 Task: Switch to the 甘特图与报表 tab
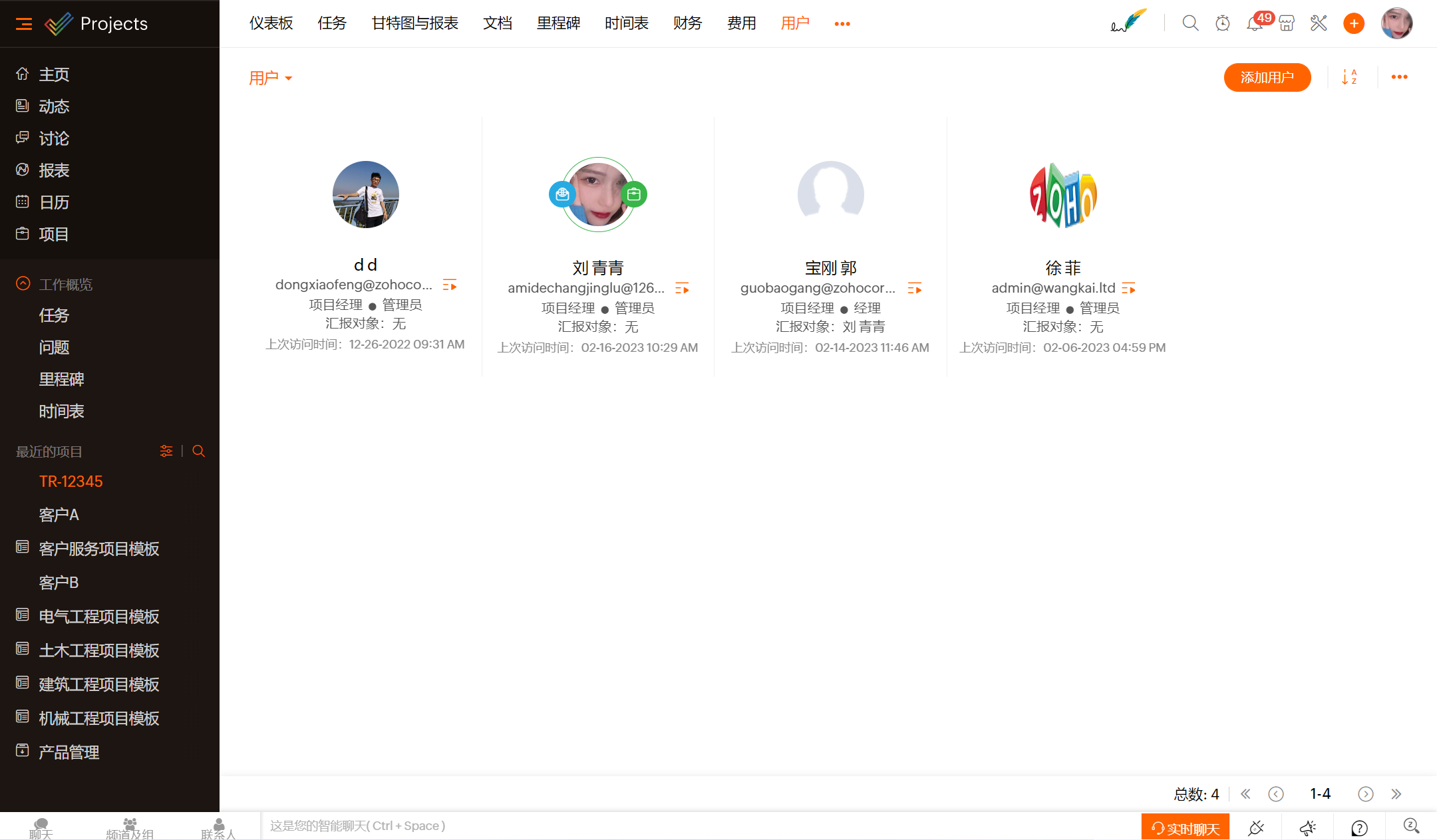(414, 24)
